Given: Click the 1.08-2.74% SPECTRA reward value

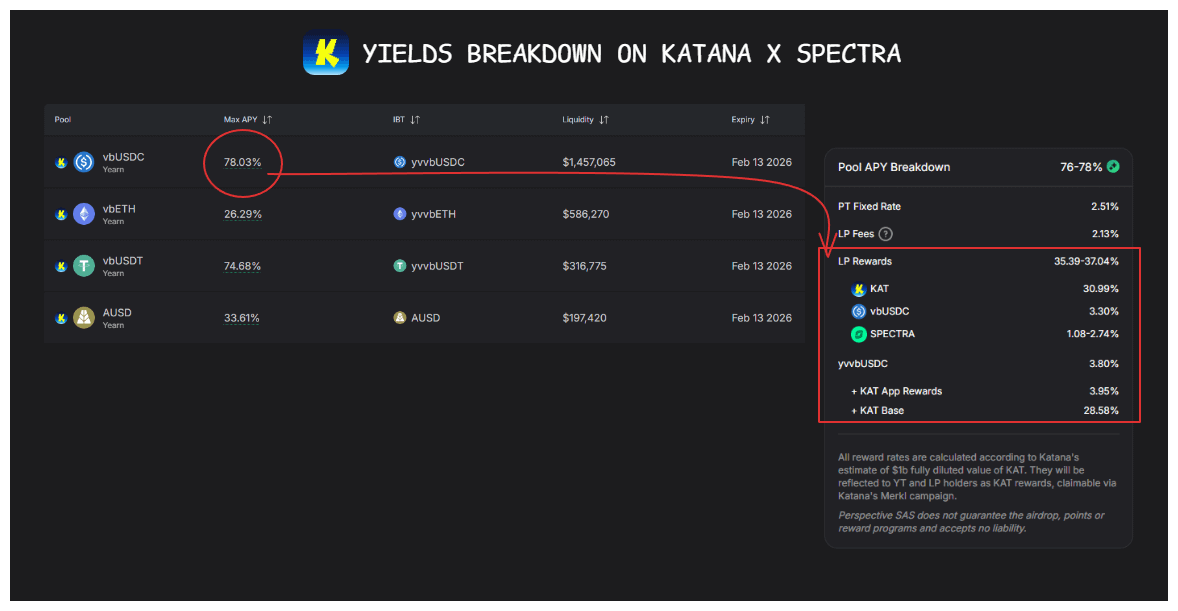Looking at the screenshot, I should click(1092, 334).
